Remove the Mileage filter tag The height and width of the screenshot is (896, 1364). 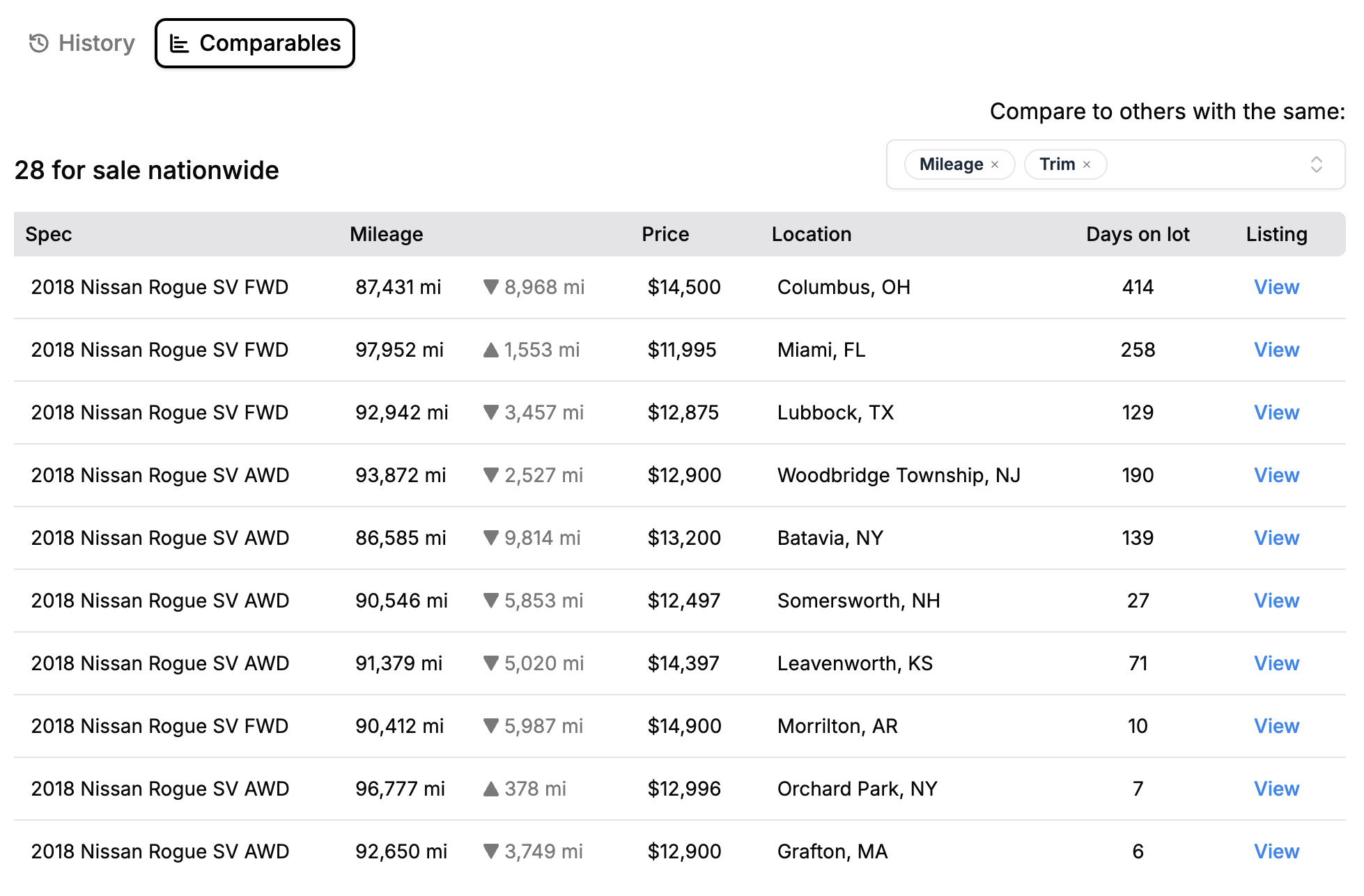tap(995, 164)
